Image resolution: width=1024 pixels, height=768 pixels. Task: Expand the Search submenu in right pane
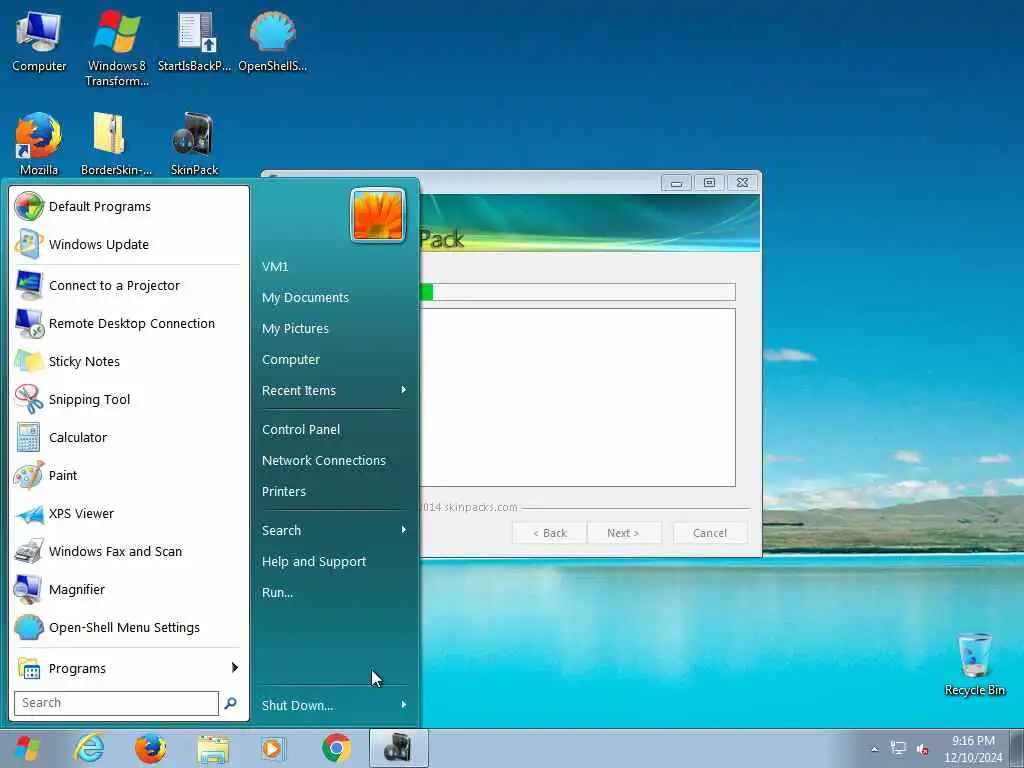[x=334, y=530]
